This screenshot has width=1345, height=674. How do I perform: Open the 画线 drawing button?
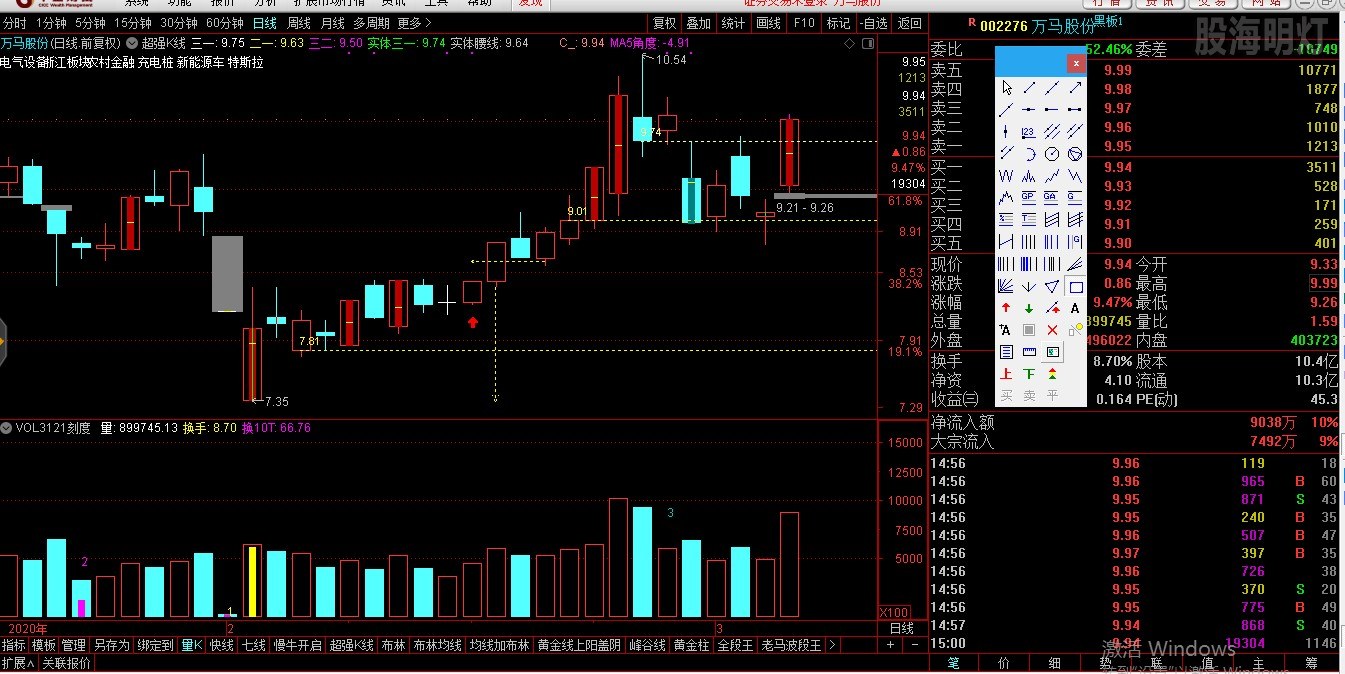point(768,23)
